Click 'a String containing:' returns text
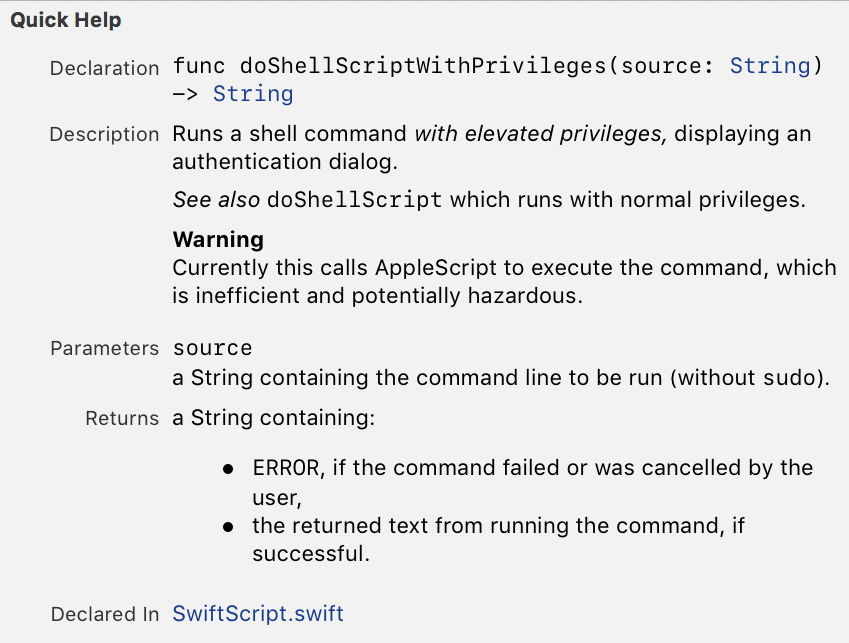Screen dimensions: 849x643 coord(274,418)
